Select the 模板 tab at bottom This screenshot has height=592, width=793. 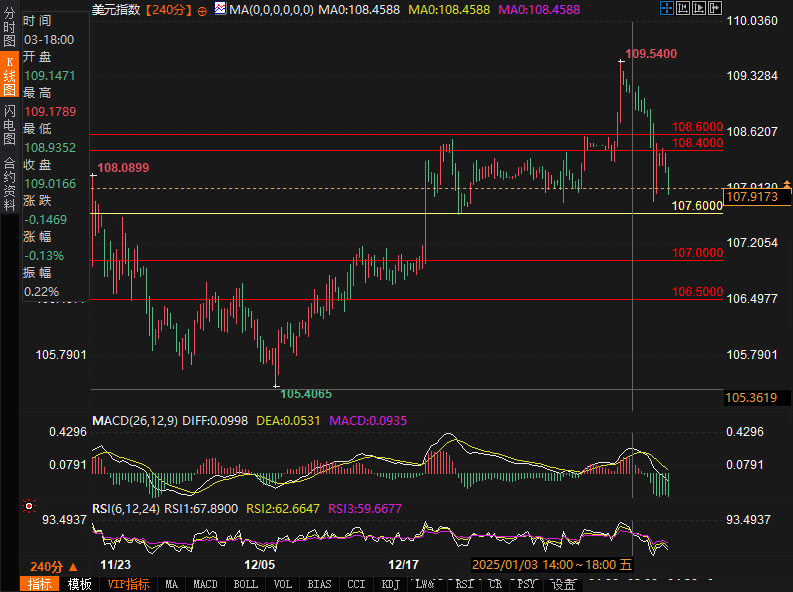coord(80,584)
